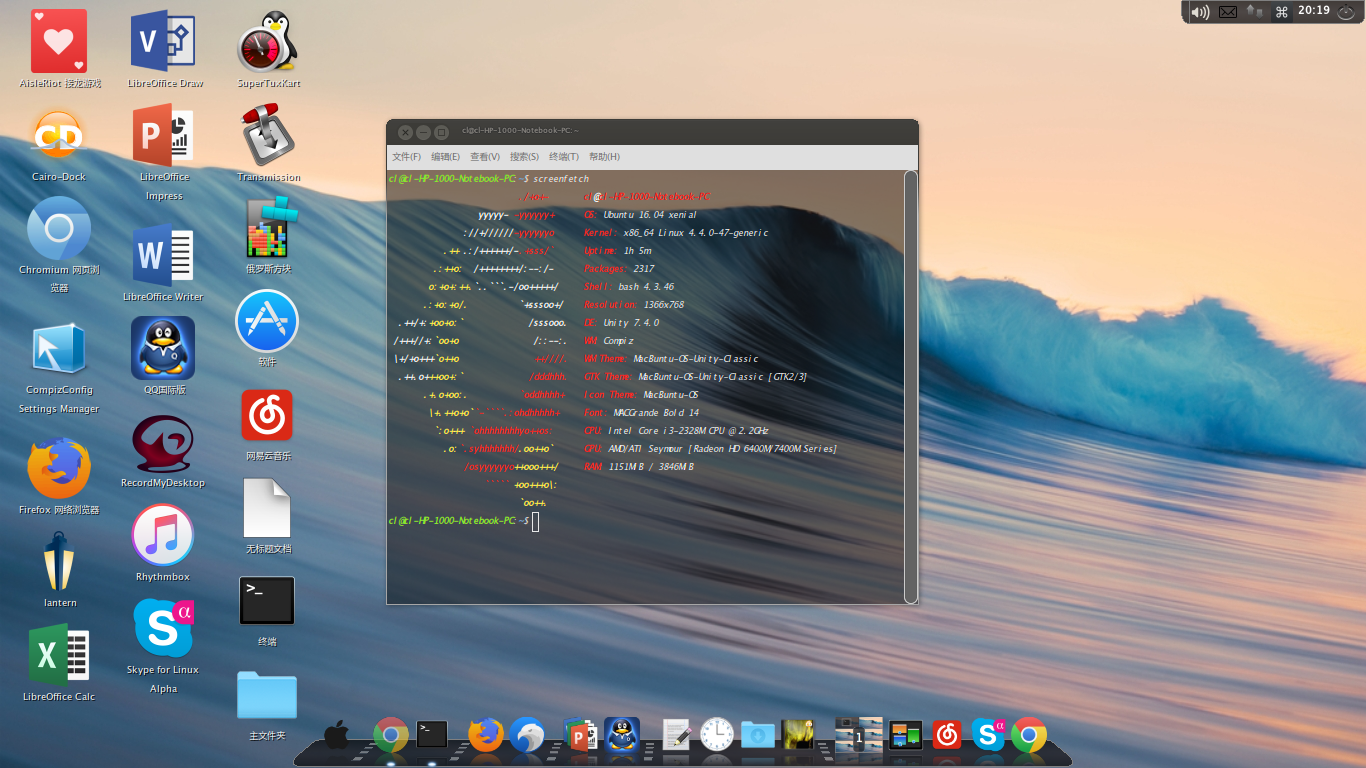Open 搜索(S) menu in terminal
Viewport: 1366px width, 768px height.
pyautogui.click(x=524, y=157)
